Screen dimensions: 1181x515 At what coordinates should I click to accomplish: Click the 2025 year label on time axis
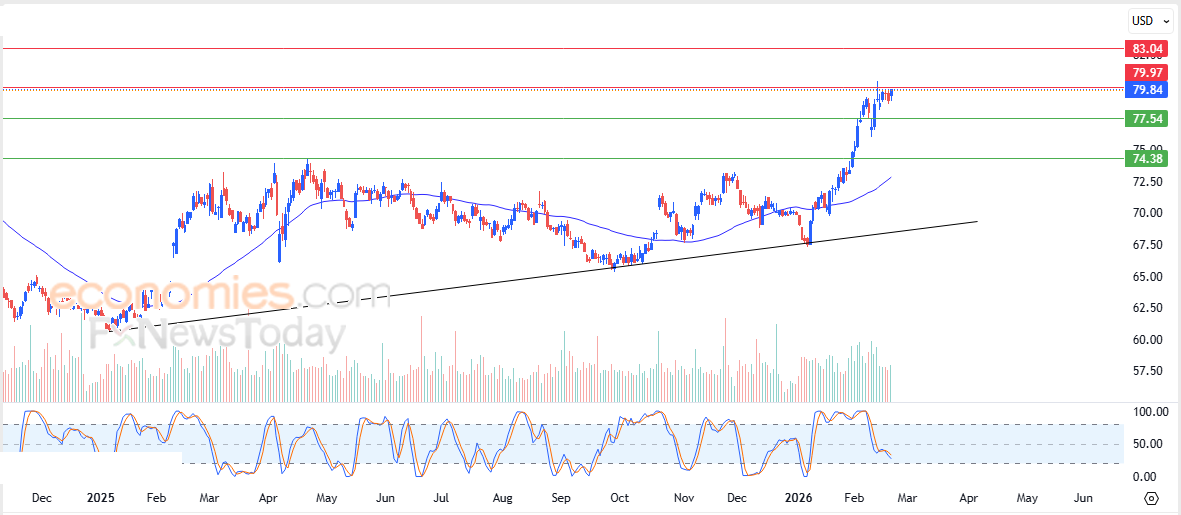click(100, 498)
